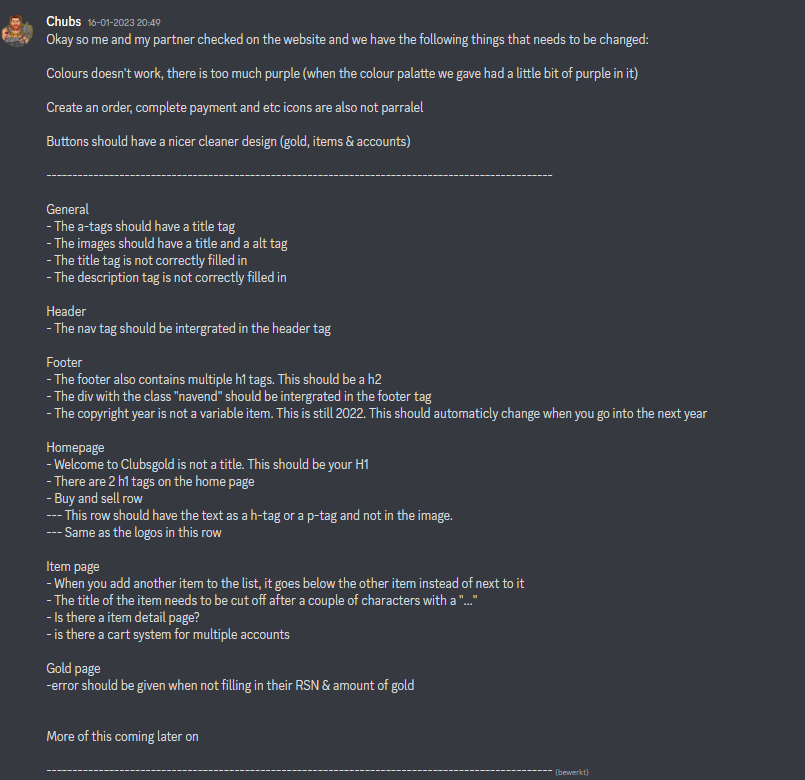This screenshot has width=805, height=780.
Task: Click the line about buttons design
Action: pos(228,142)
